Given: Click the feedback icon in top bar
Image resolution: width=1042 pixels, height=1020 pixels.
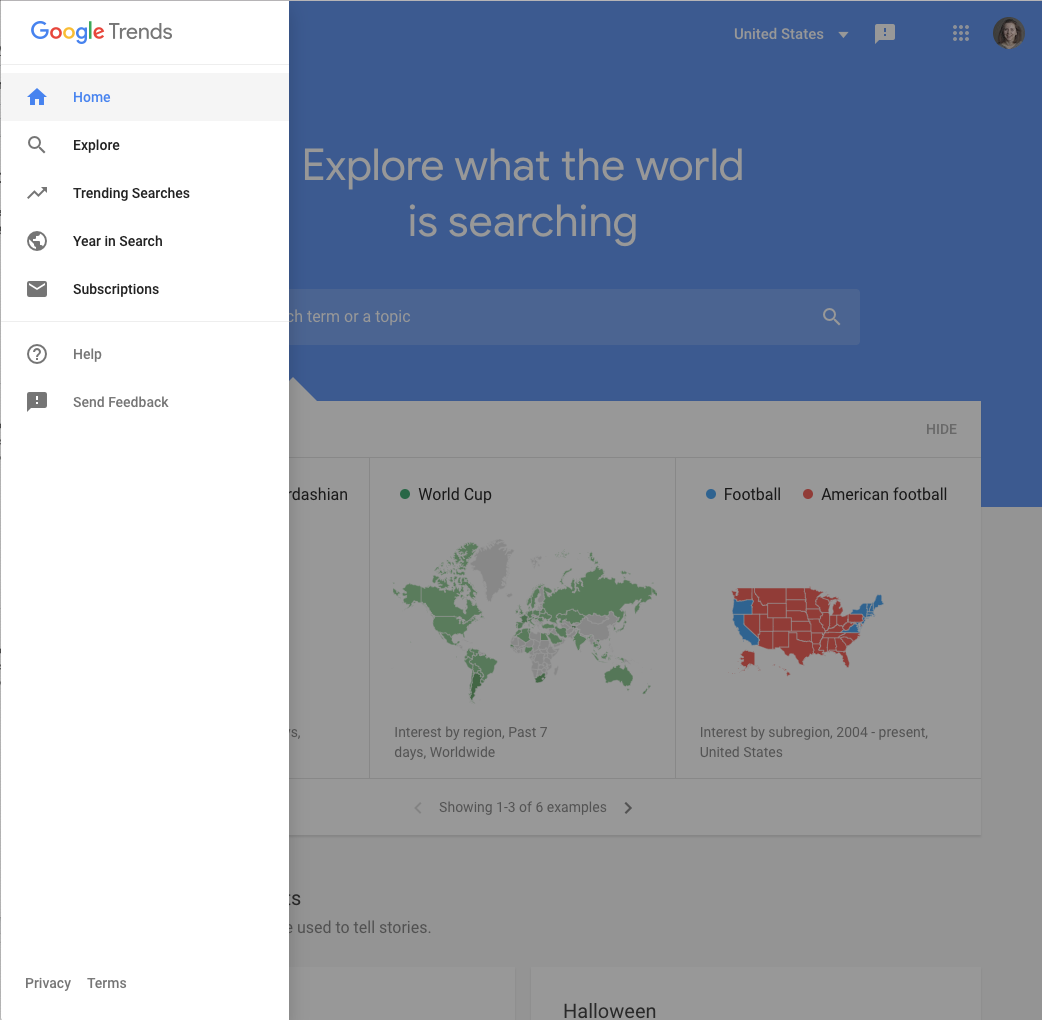Looking at the screenshot, I should pyautogui.click(x=885, y=33).
